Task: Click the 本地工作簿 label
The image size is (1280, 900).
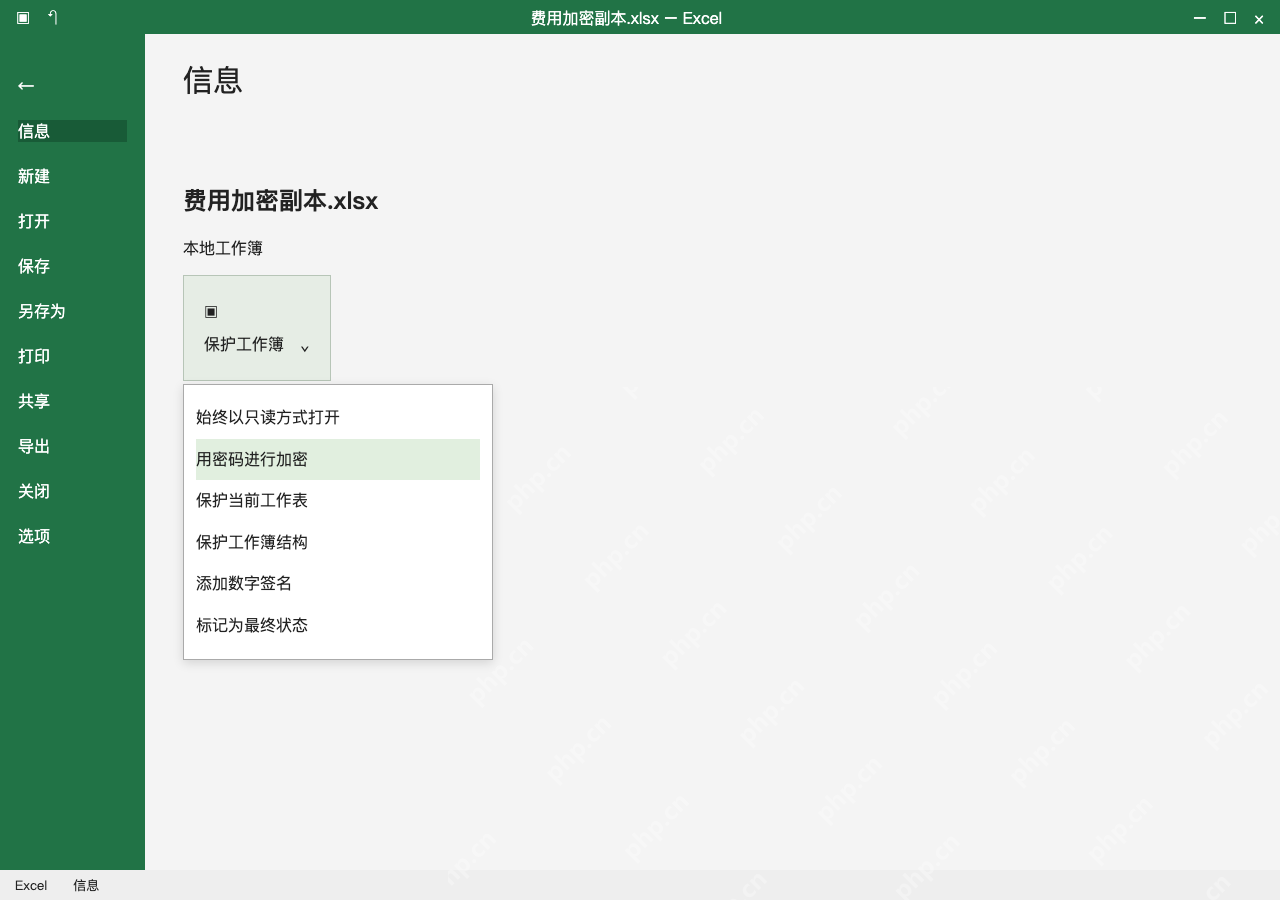Action: point(223,248)
